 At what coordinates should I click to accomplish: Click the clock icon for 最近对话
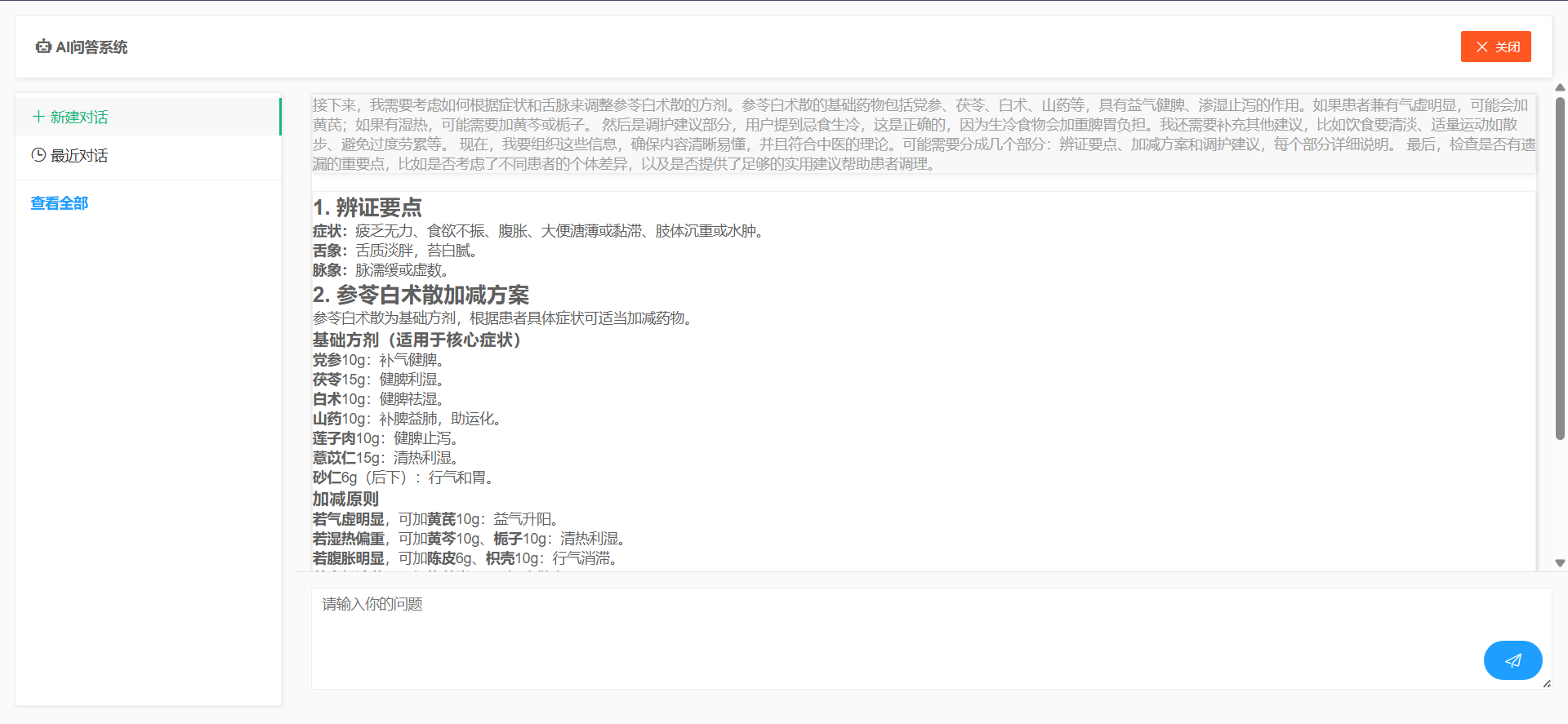click(38, 155)
